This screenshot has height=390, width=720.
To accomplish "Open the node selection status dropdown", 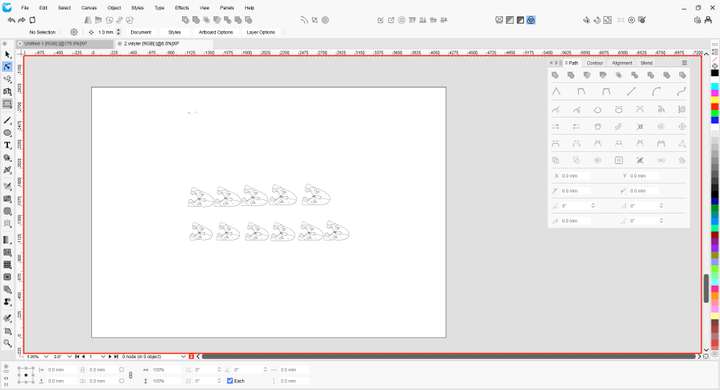I will 183,356.
